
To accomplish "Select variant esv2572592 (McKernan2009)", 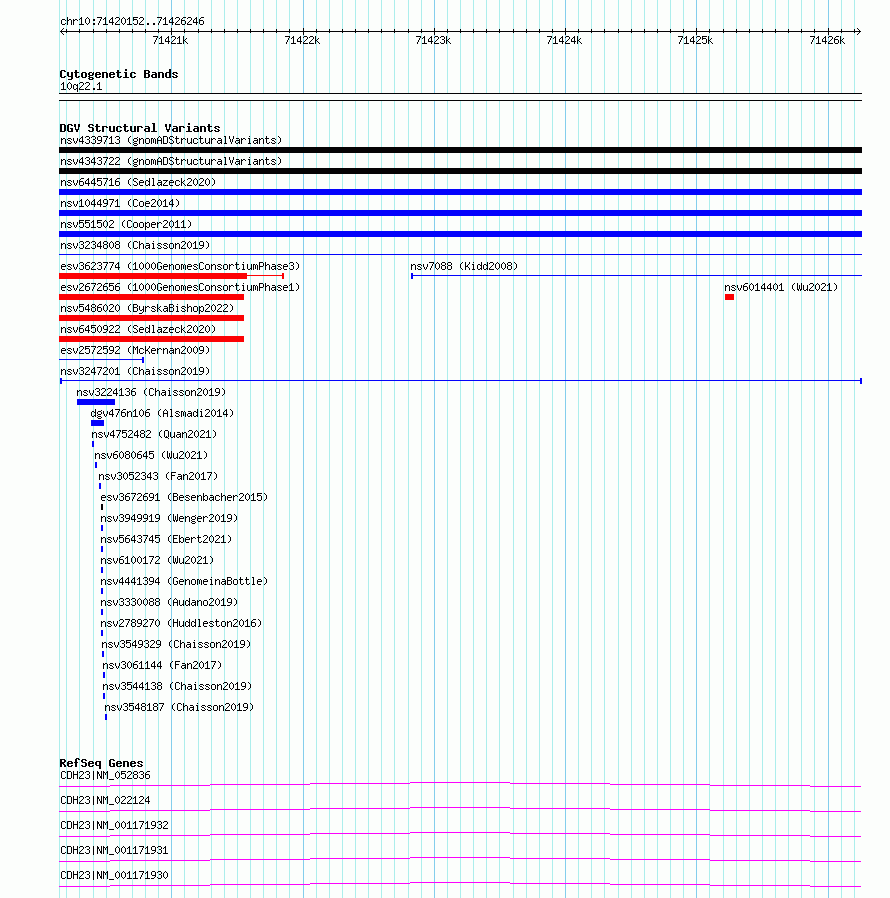I will point(135,350).
